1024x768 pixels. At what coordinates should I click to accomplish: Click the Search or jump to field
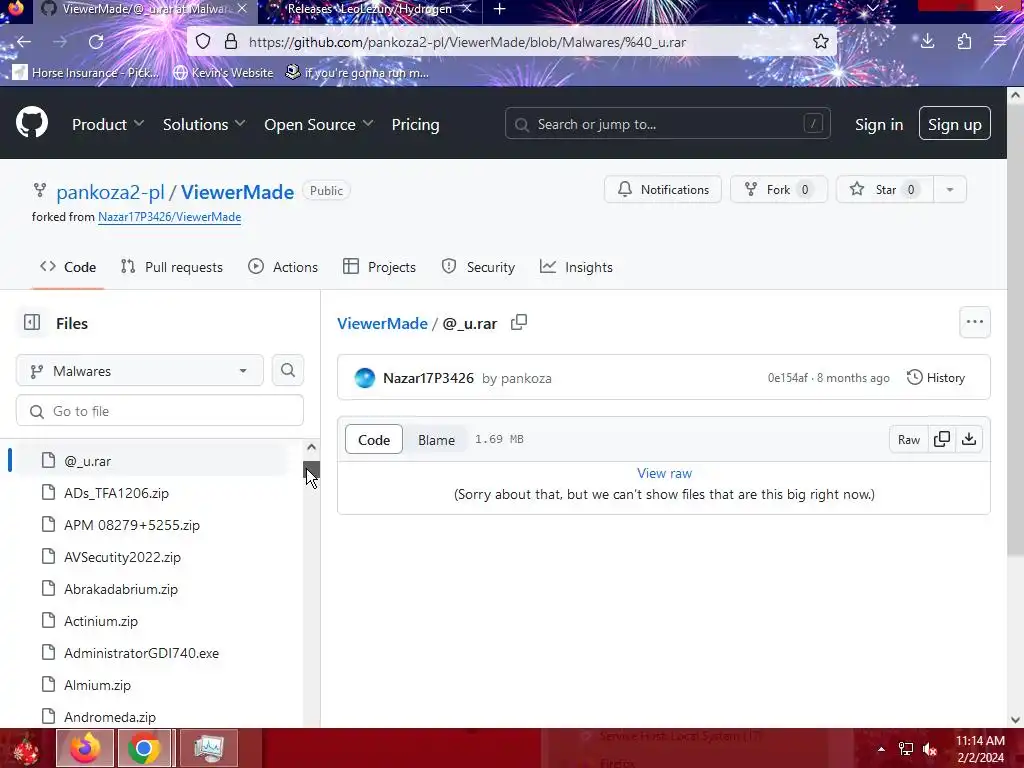(667, 123)
